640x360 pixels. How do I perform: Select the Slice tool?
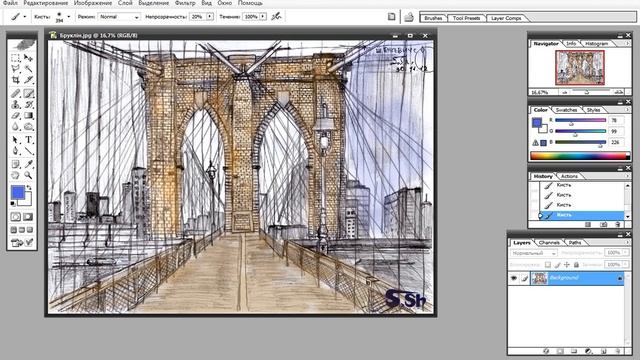pyautogui.click(x=28, y=80)
